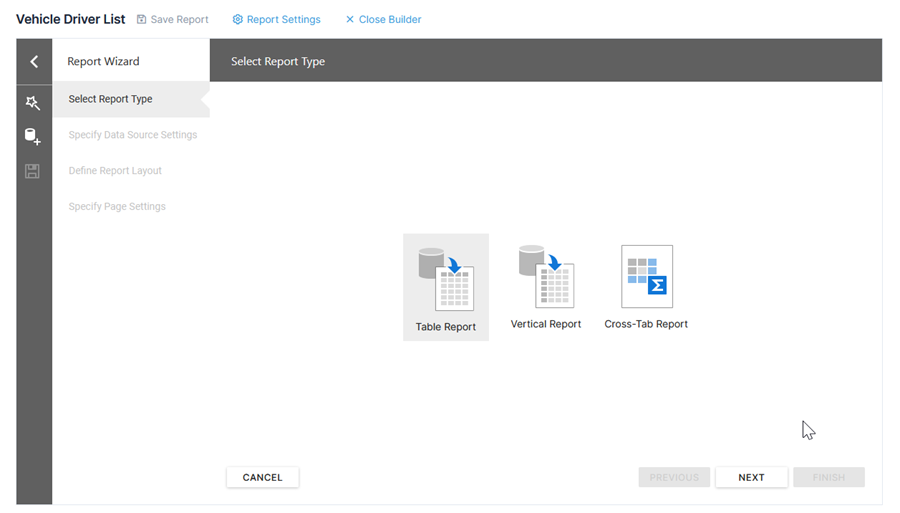Image resolution: width=900 pixels, height=513 pixels.
Task: Click the Report Wizard panel heading
Action: coord(103,62)
